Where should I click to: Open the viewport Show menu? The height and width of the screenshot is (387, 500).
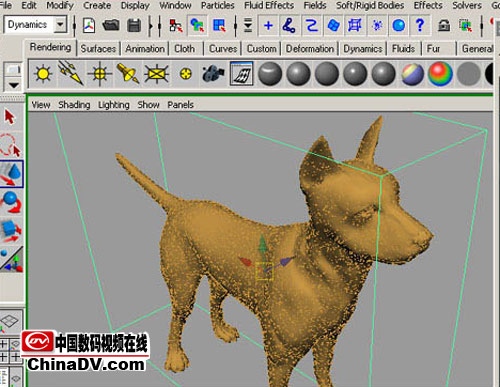148,105
